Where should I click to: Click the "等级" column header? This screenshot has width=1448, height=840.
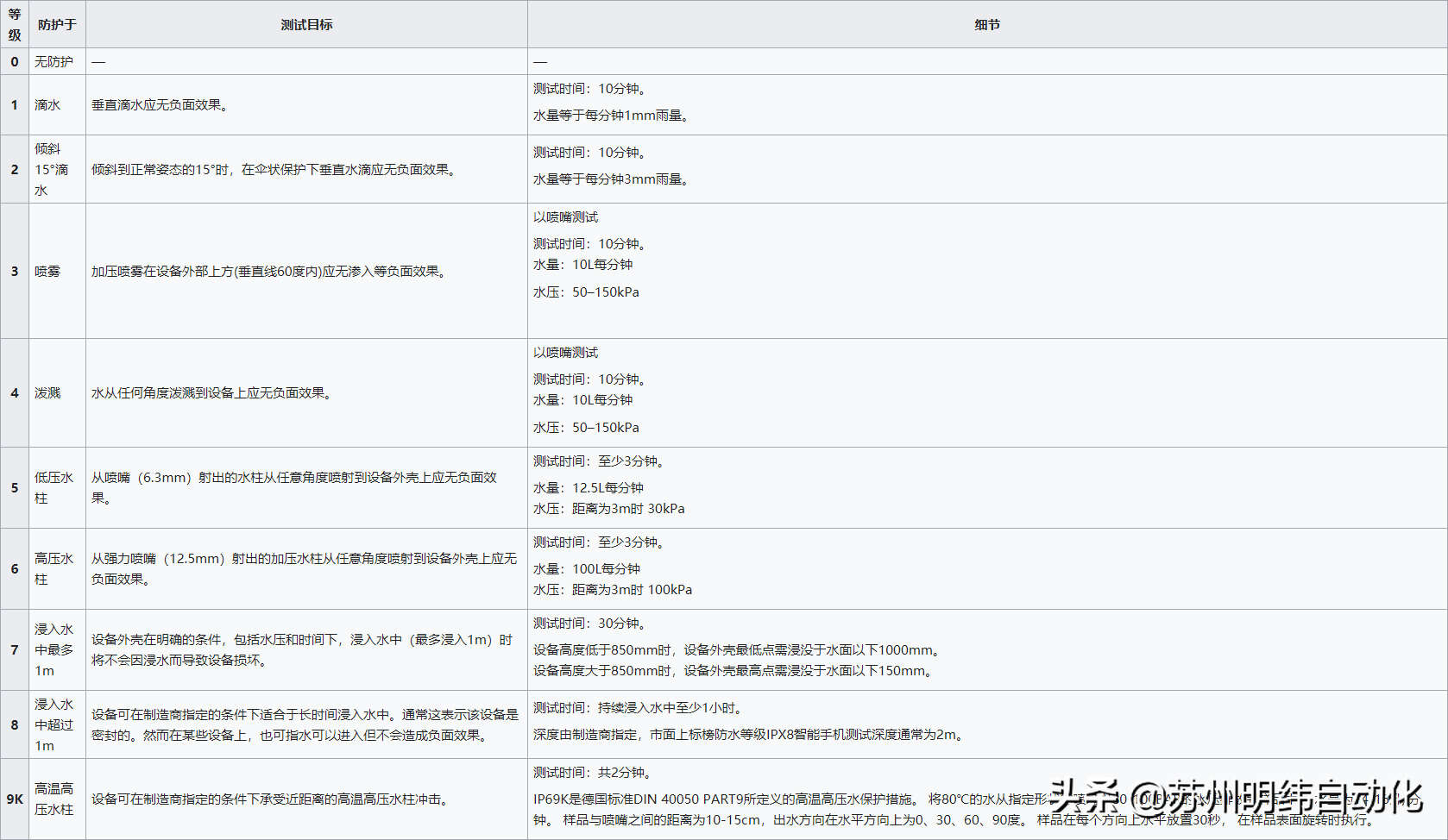(x=15, y=24)
